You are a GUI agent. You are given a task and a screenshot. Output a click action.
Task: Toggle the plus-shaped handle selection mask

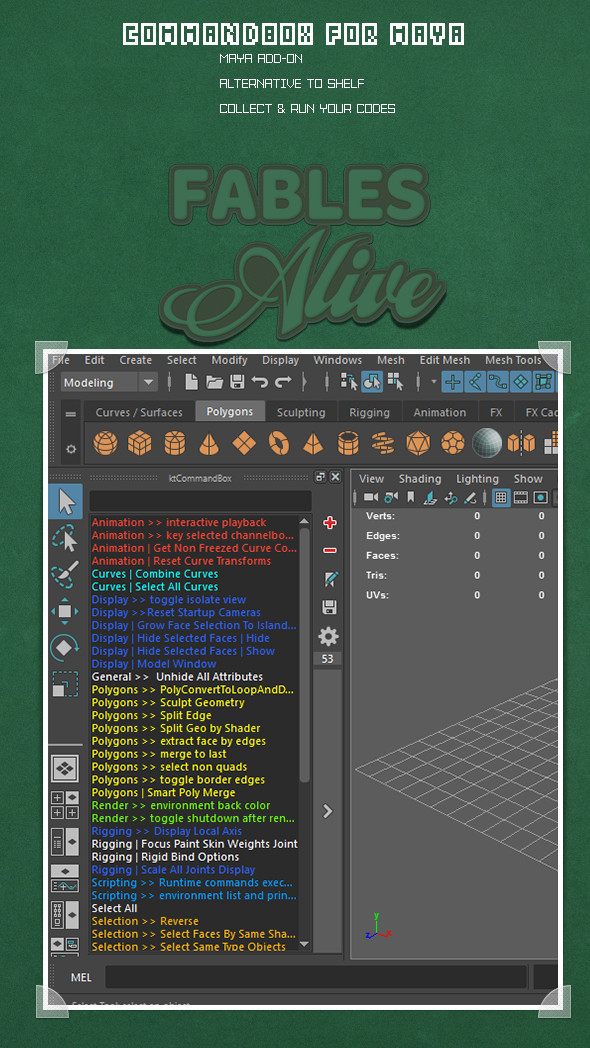(x=454, y=382)
